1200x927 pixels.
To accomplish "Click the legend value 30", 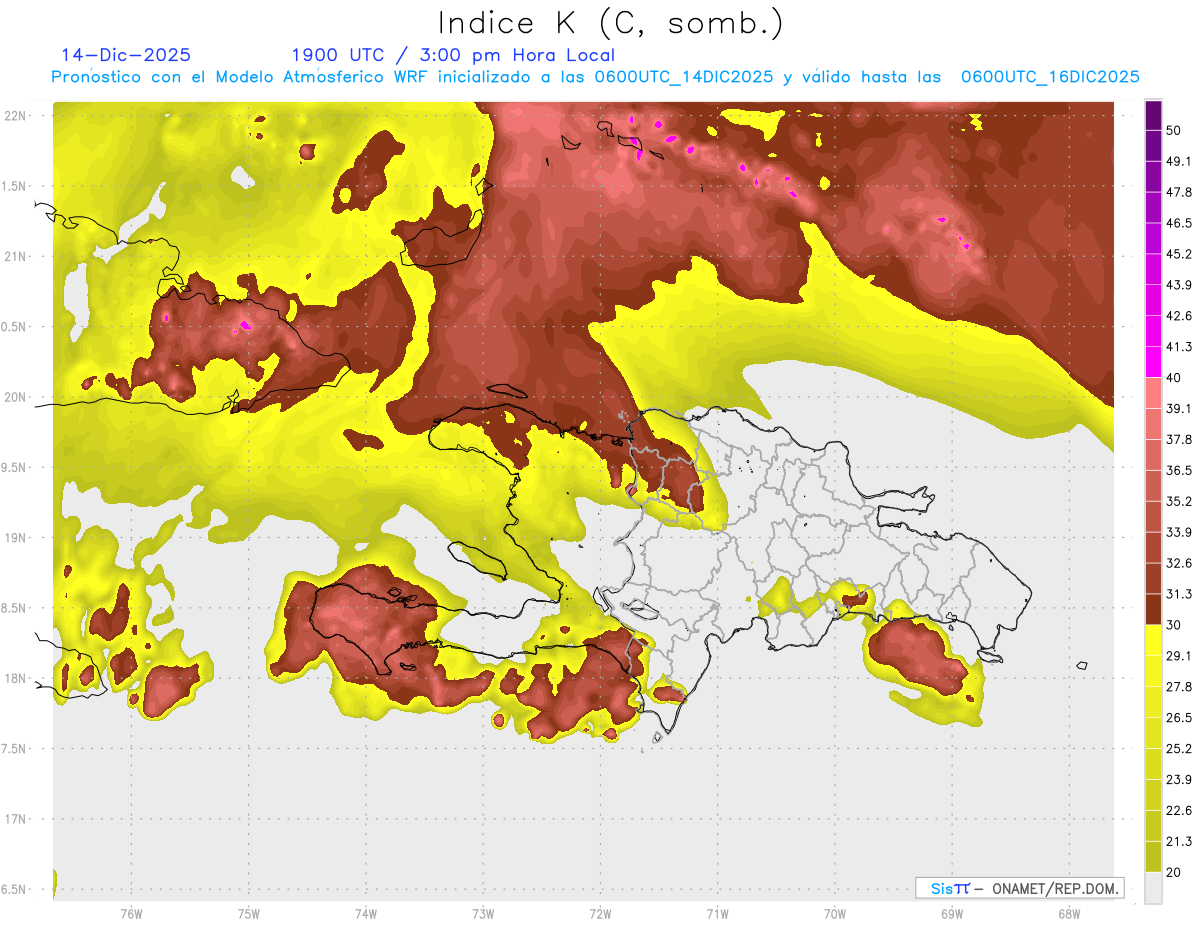I will pyautogui.click(x=1173, y=625).
